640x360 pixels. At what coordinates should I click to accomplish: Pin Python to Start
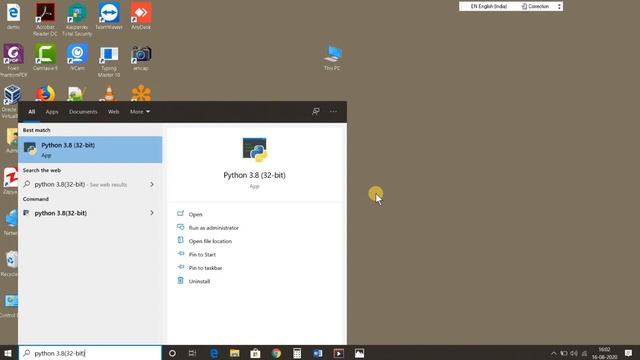(202, 255)
